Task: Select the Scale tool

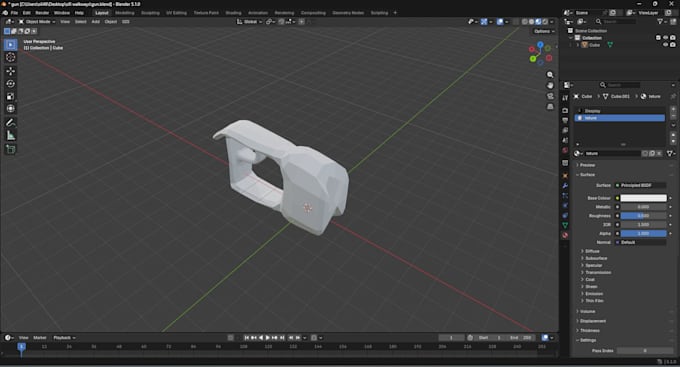Action: click(11, 96)
